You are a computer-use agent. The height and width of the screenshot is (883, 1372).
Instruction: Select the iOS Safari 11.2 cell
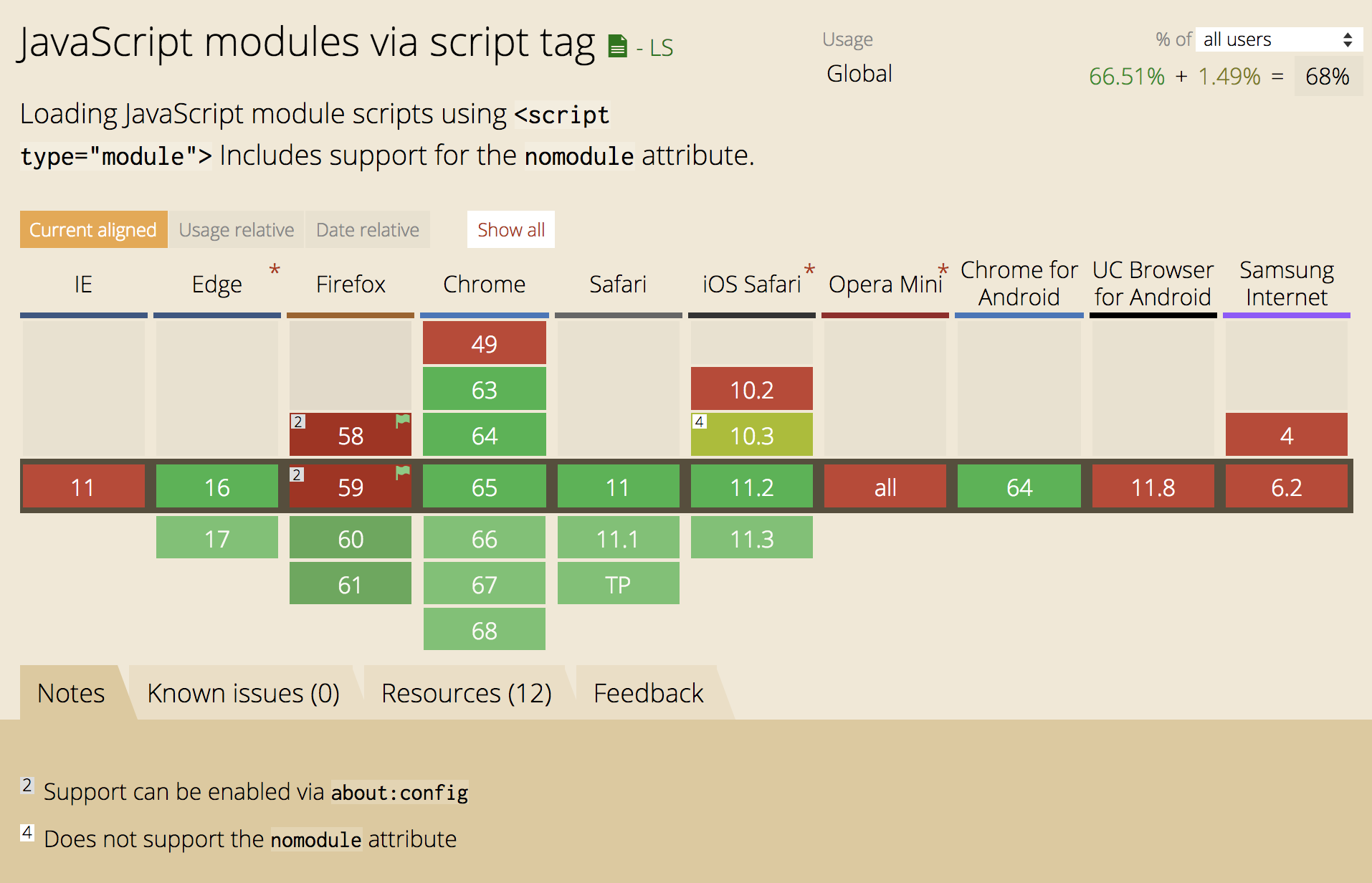tap(752, 487)
